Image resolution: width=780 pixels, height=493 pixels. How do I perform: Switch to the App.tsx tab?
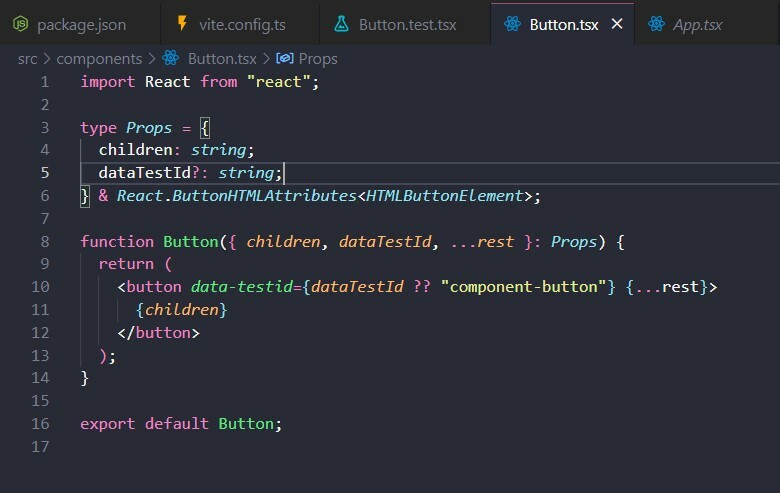point(696,24)
